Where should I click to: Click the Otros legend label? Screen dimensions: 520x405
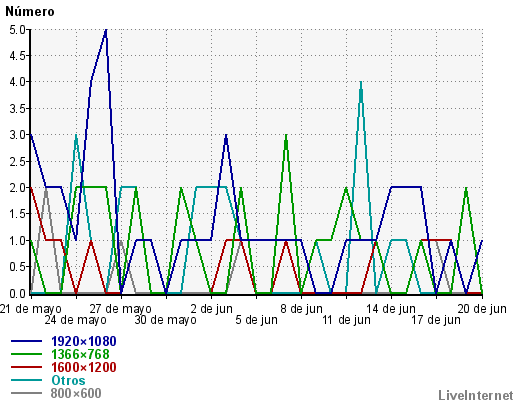pyautogui.click(x=68, y=380)
